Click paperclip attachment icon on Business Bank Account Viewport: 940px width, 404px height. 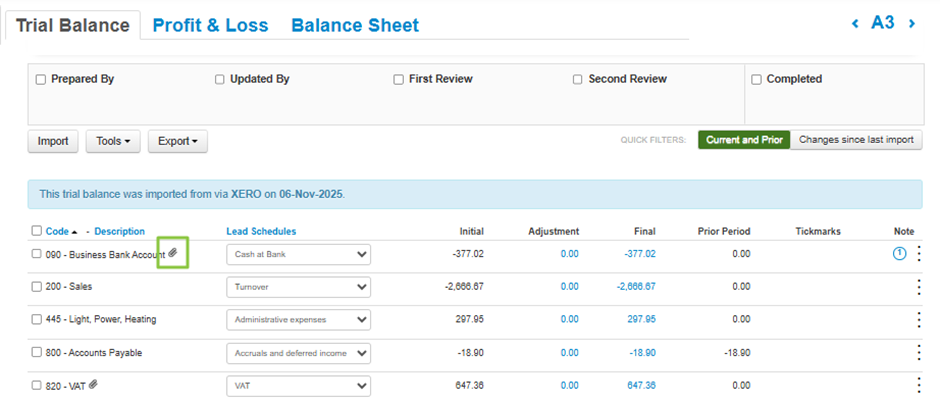tap(173, 254)
